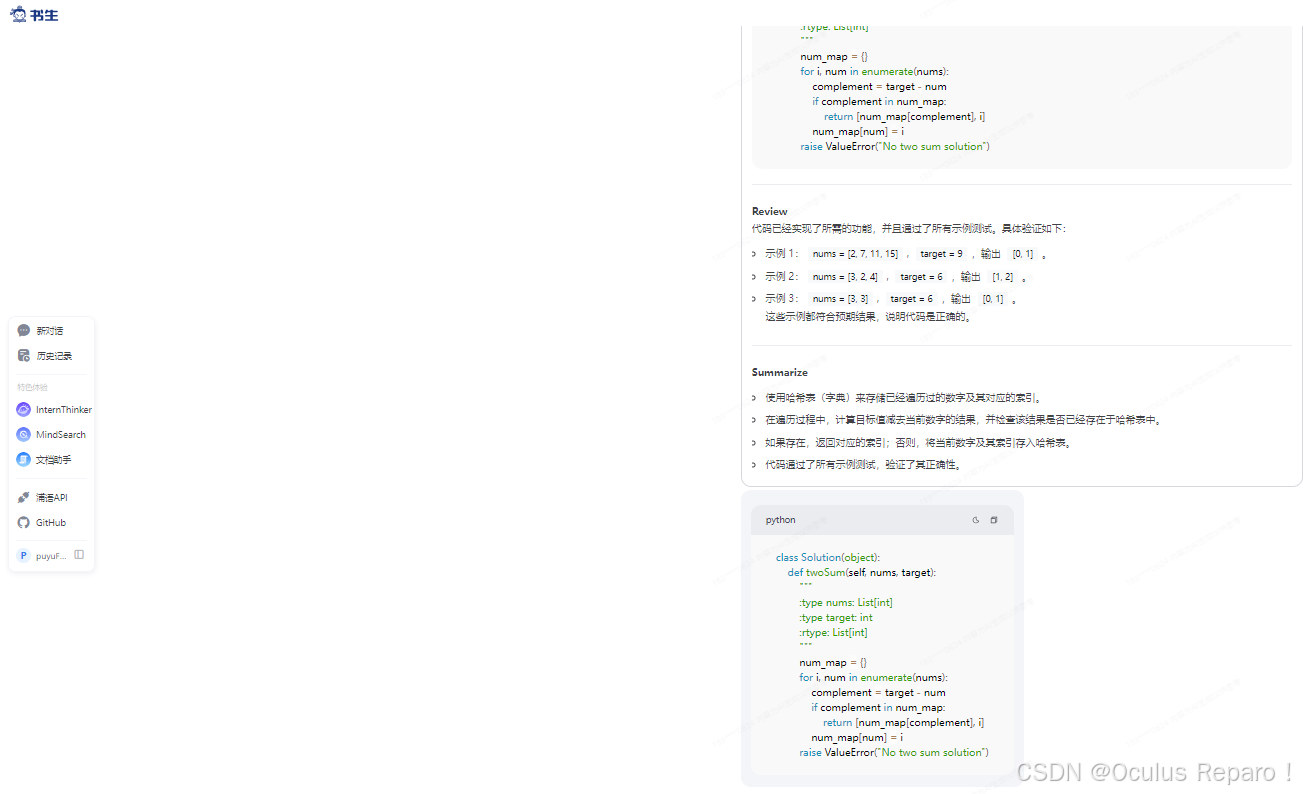This screenshot has width=1305, height=794.
Task: Click the return [num_map[complement], i] in upper block
Action: (x=904, y=116)
